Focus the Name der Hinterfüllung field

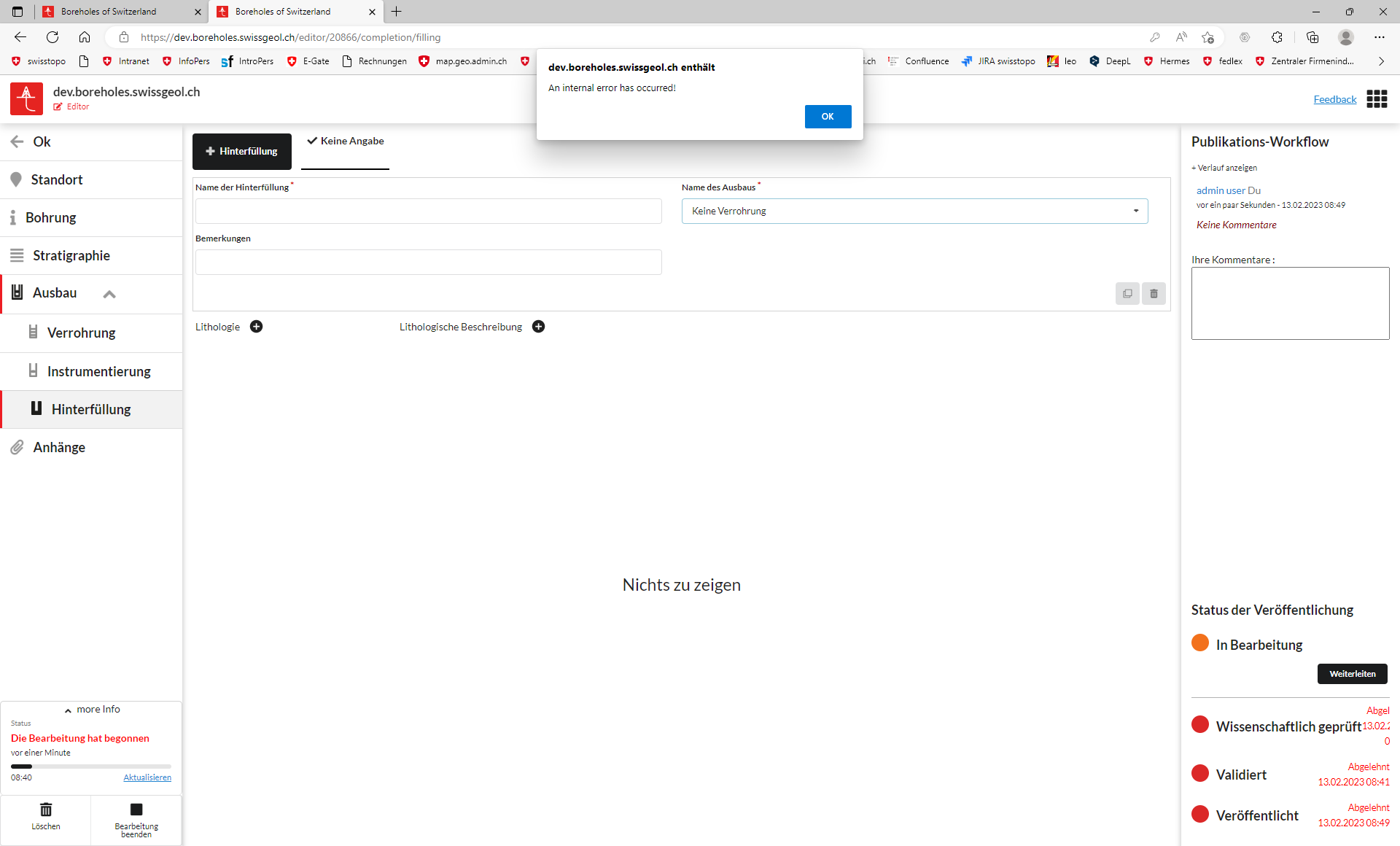pos(429,211)
